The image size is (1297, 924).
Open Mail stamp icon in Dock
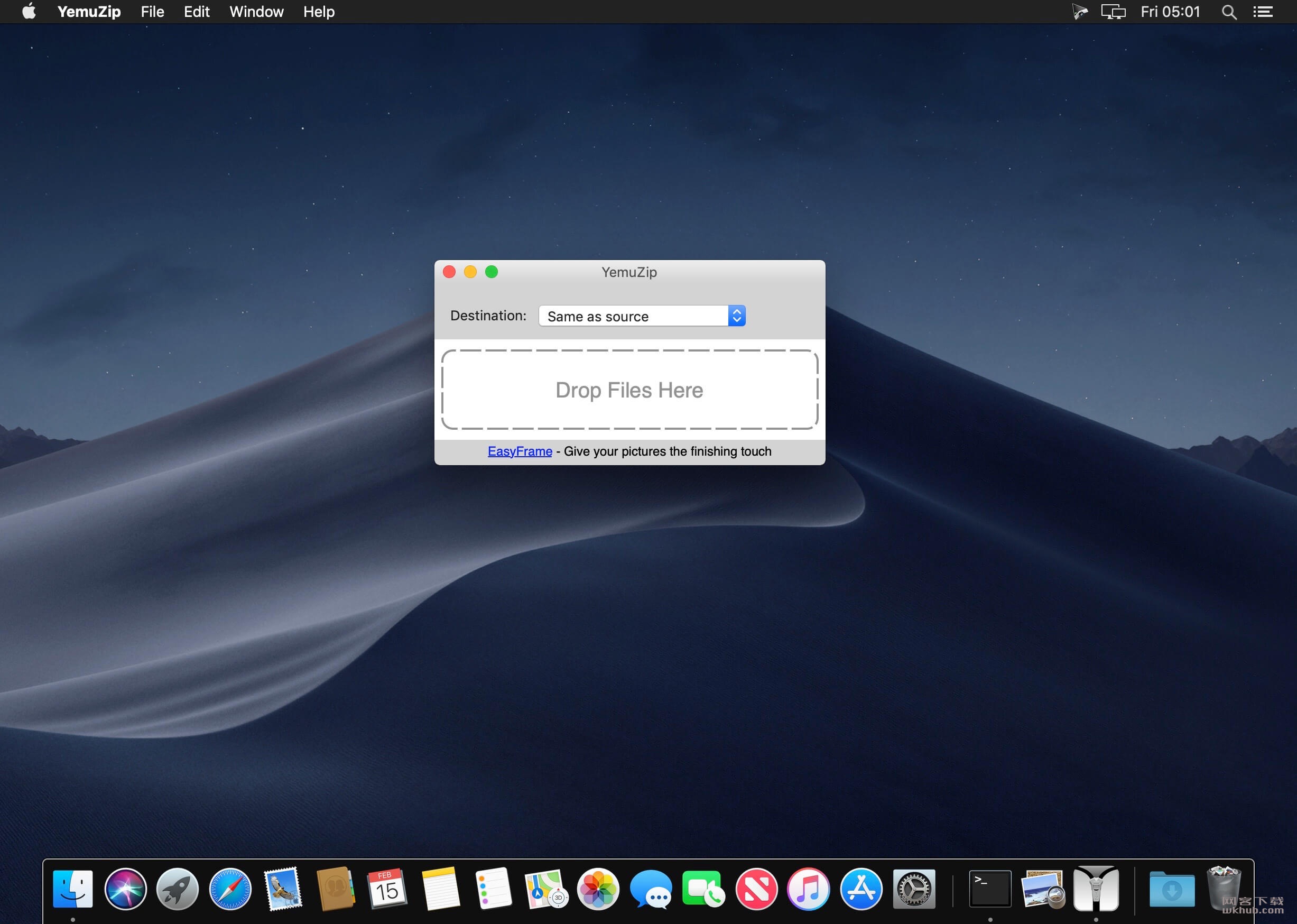click(x=283, y=889)
